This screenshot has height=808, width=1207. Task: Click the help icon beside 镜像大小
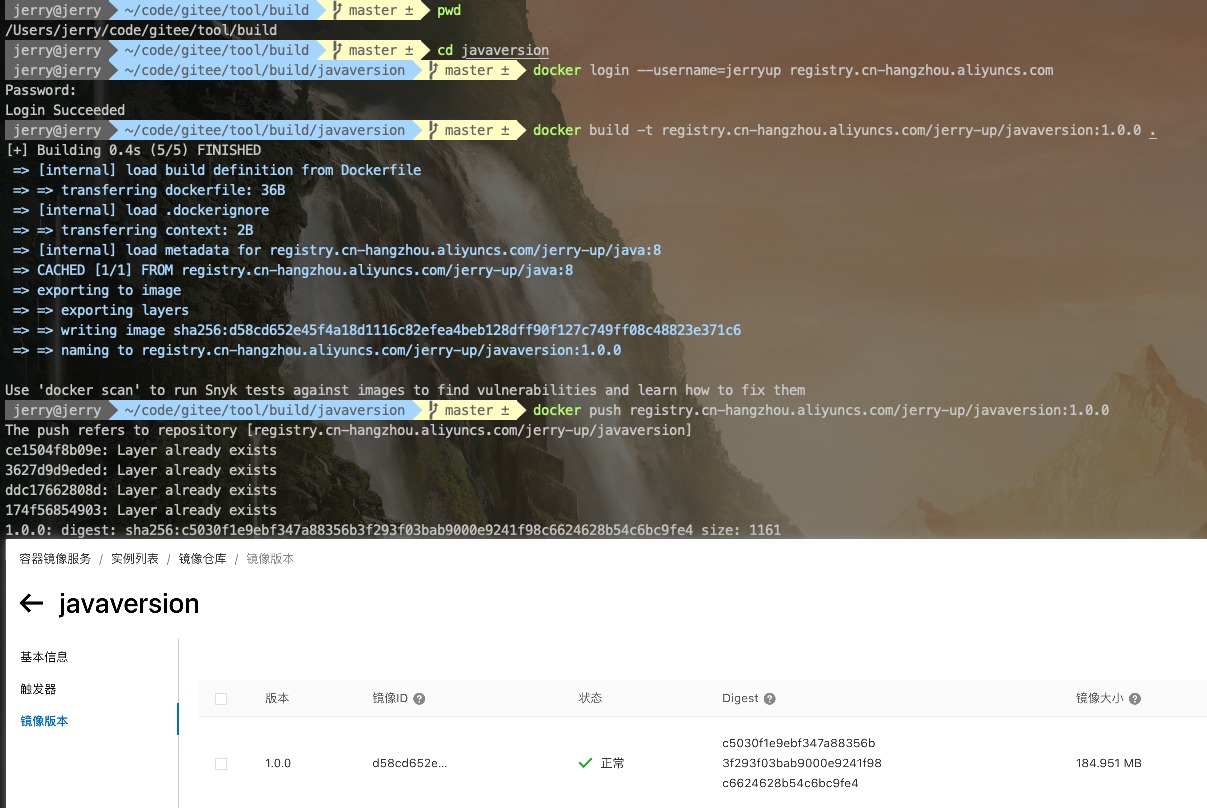tap(1135, 699)
